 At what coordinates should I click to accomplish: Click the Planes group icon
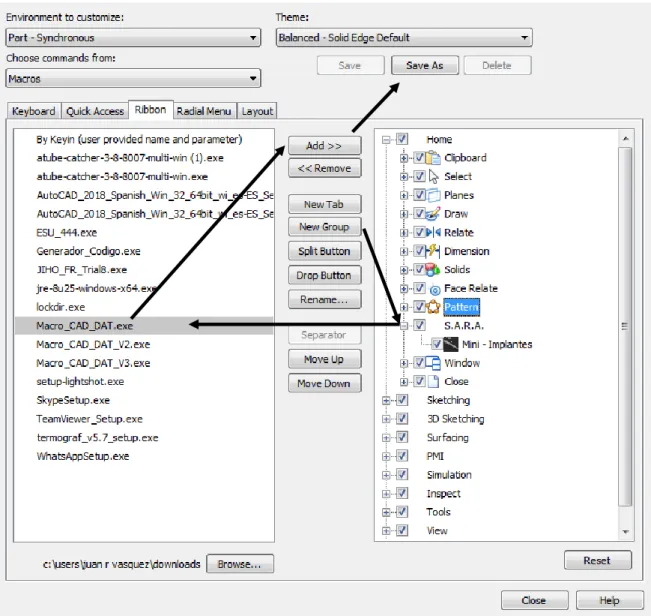pos(433,195)
